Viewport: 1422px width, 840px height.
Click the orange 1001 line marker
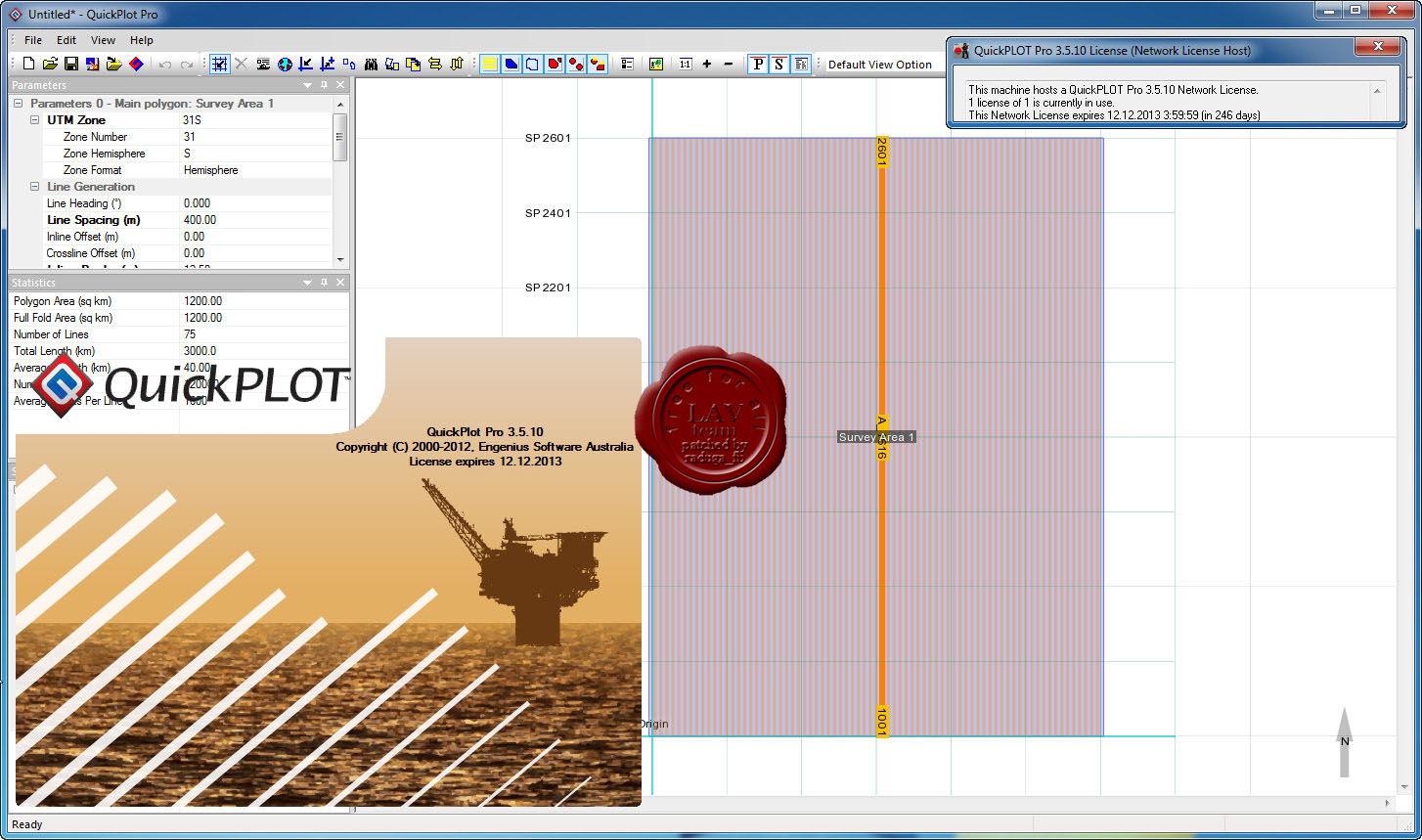click(881, 721)
